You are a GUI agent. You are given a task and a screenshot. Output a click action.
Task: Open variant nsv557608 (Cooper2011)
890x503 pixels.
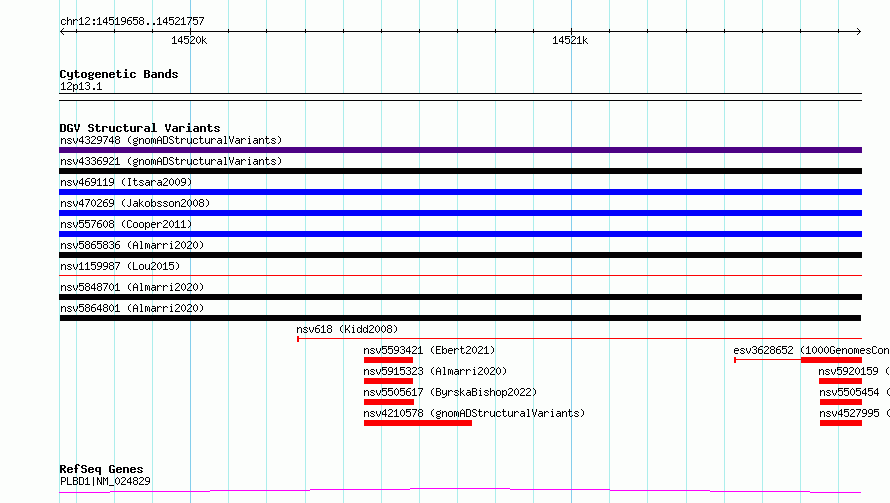(126, 224)
